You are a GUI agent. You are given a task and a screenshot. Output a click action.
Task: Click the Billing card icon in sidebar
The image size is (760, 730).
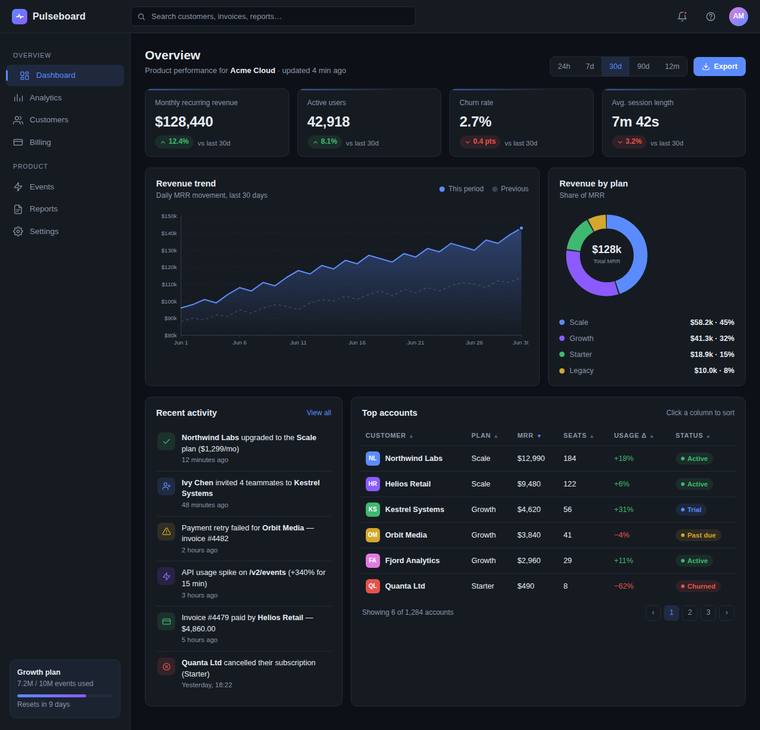(x=18, y=143)
